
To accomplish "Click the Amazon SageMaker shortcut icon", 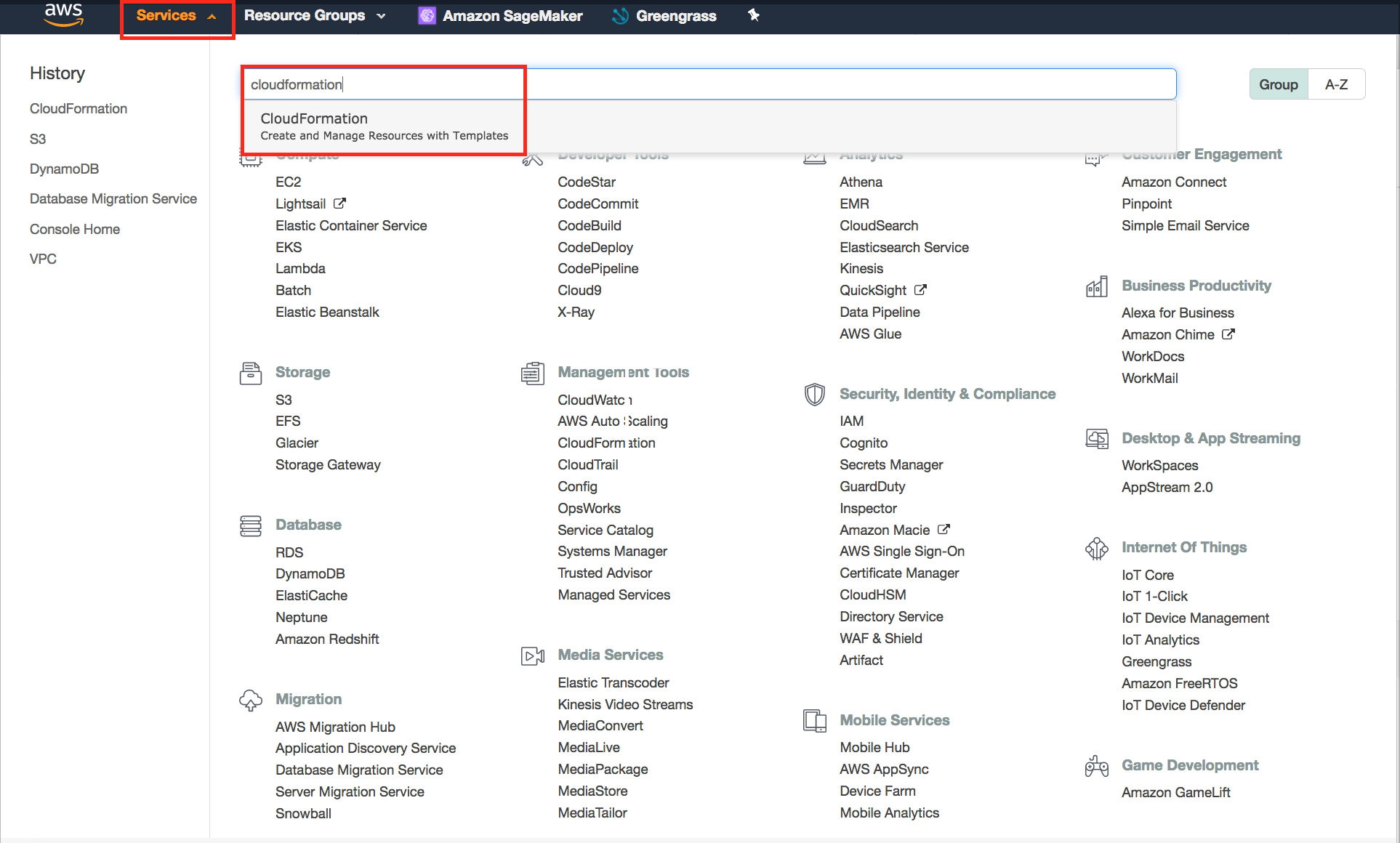I will (427, 16).
